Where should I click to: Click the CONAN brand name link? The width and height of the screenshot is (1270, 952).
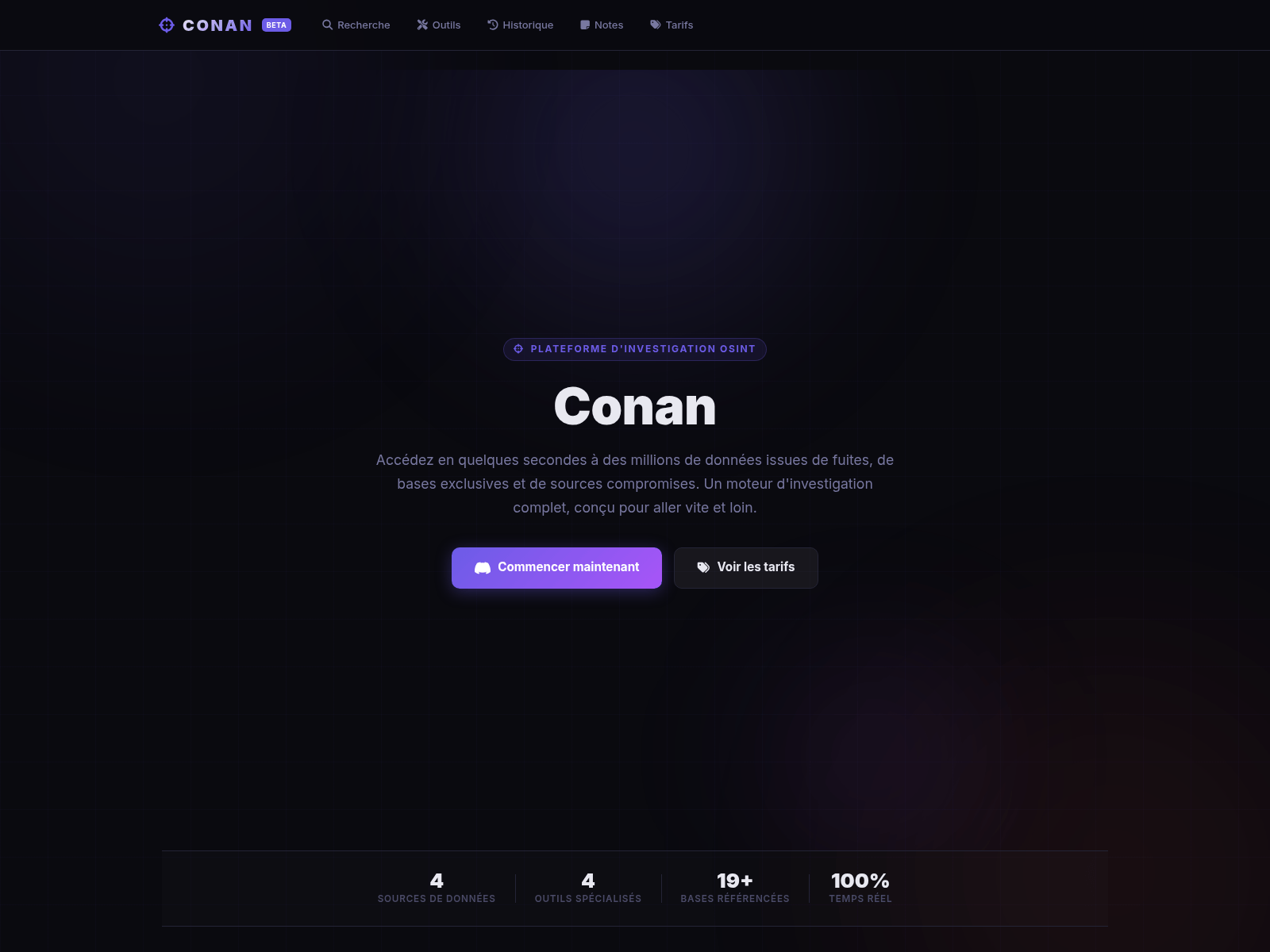pyautogui.click(x=217, y=25)
